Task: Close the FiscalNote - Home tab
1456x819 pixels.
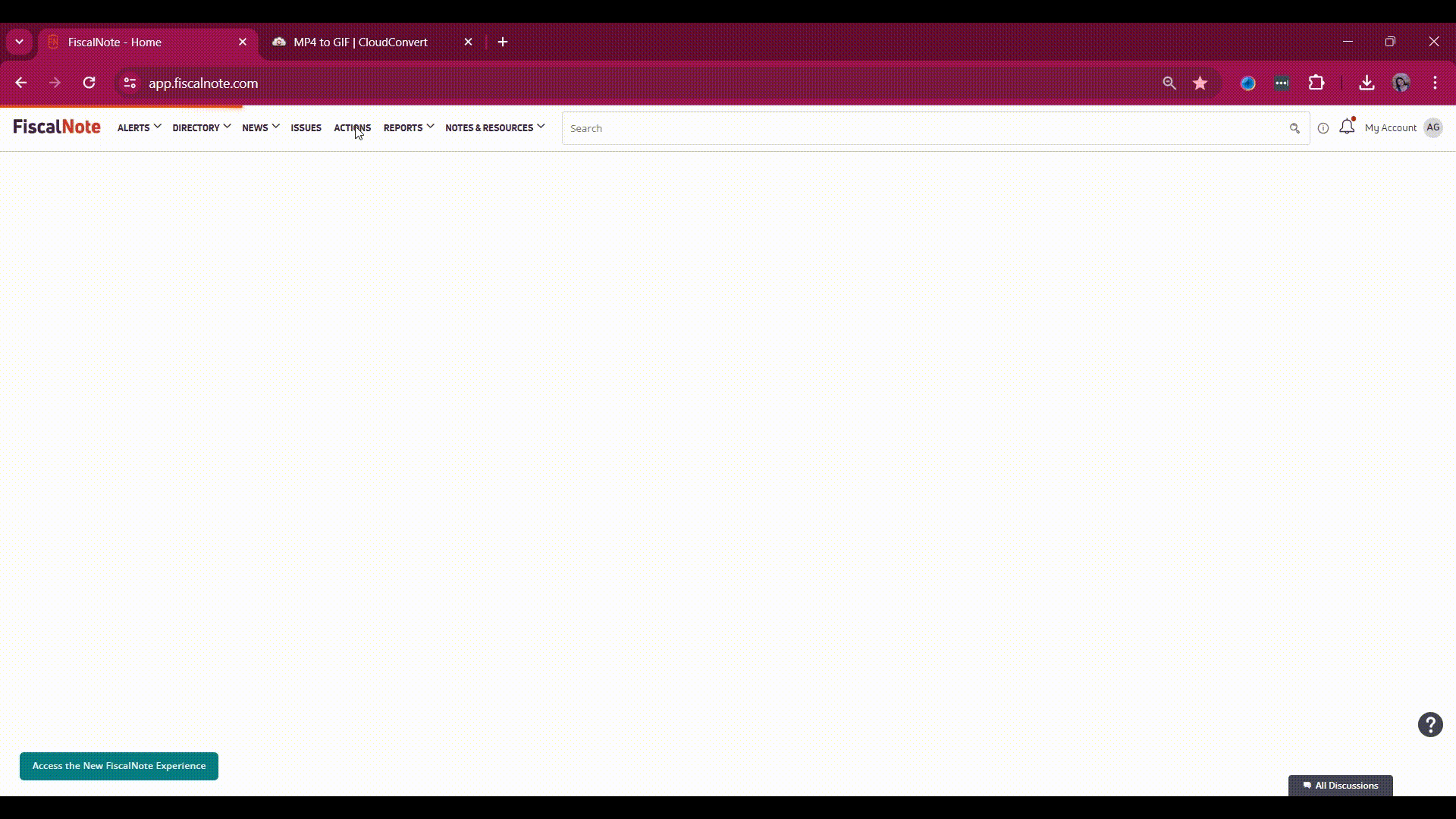Action: tap(243, 42)
